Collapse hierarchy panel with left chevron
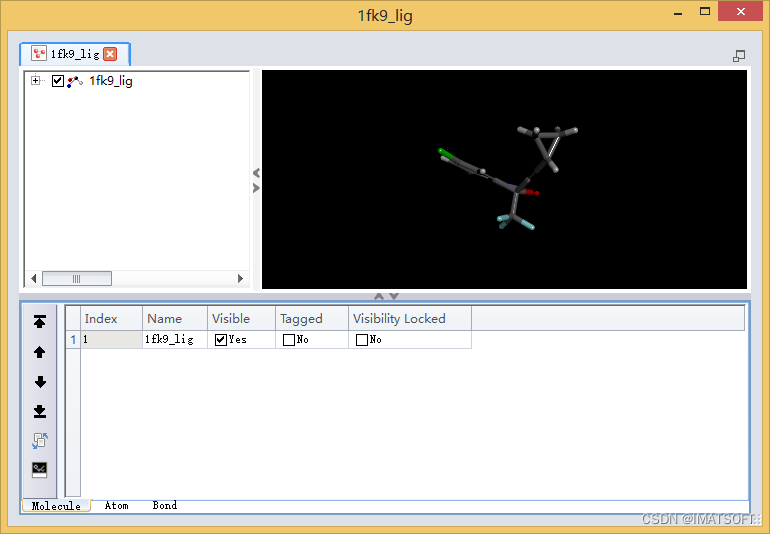The width and height of the screenshot is (770, 534). point(256,172)
